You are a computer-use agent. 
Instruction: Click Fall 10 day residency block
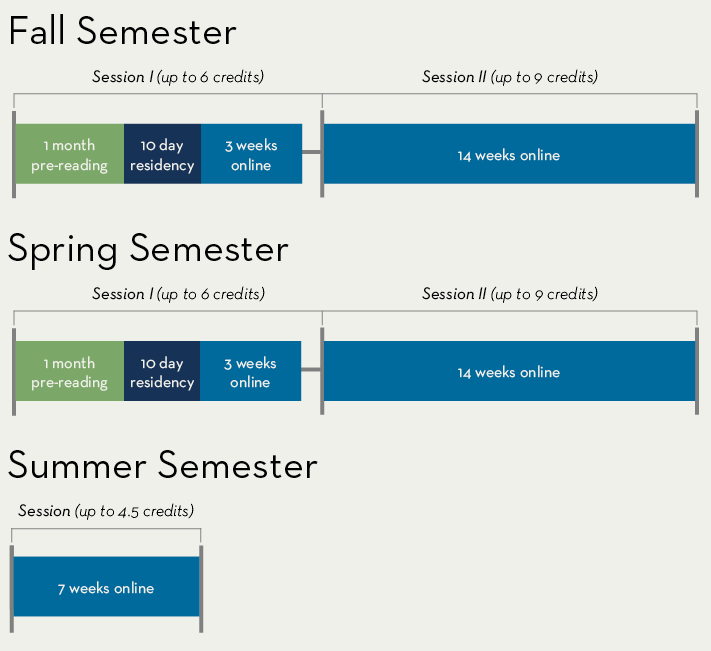(162, 155)
